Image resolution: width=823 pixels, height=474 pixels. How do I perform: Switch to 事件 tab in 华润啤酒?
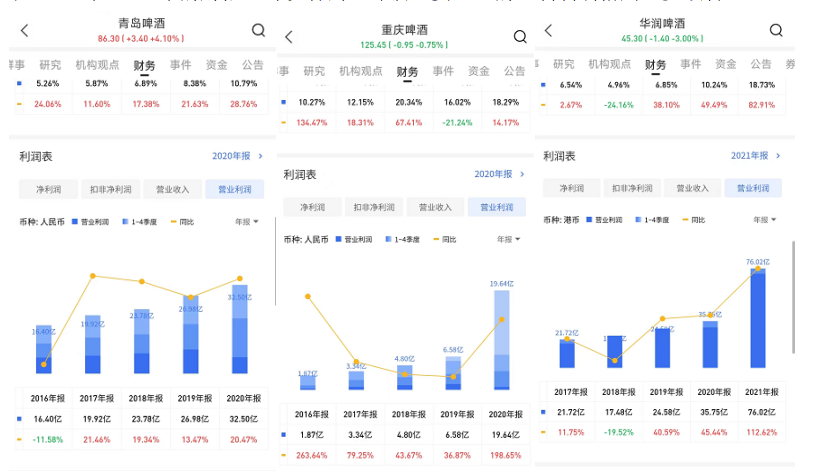coord(691,64)
